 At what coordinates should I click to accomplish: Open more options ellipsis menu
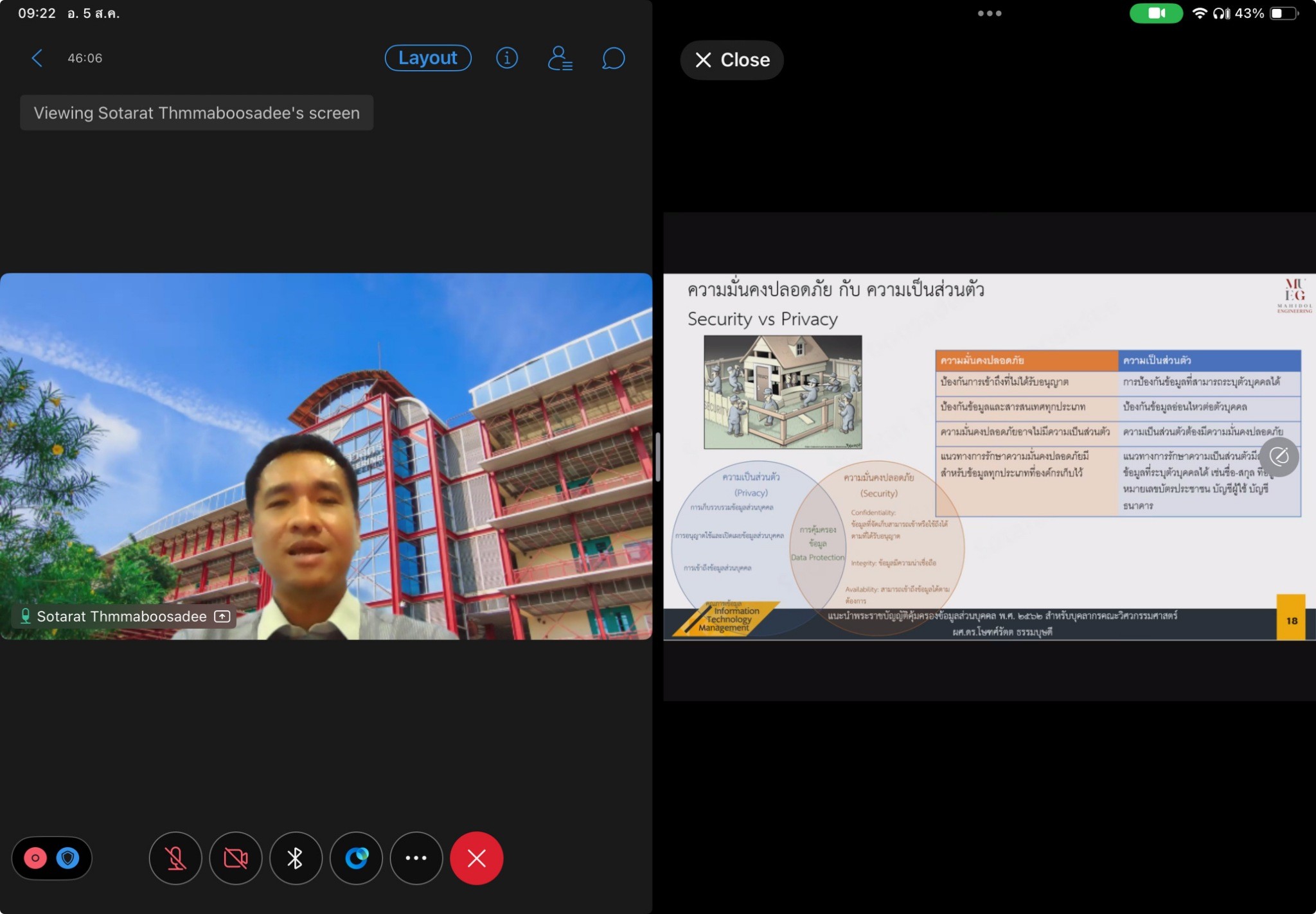point(416,858)
